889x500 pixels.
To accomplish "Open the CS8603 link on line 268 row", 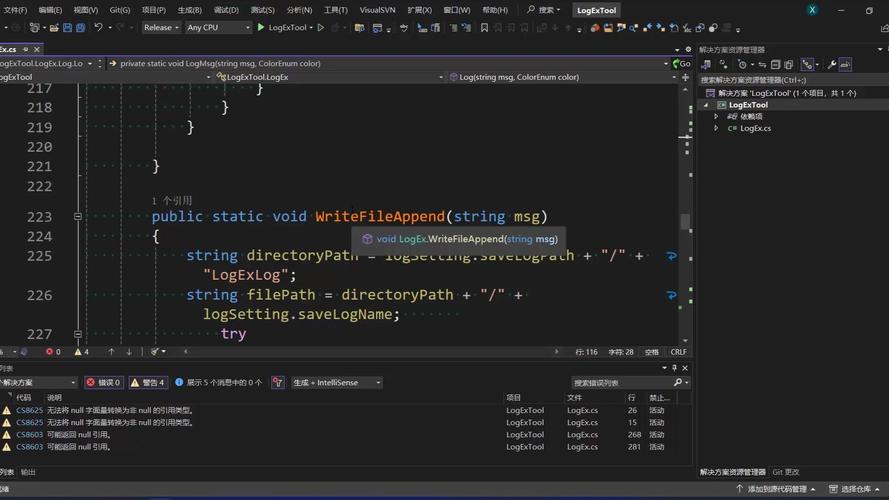I will [29, 434].
